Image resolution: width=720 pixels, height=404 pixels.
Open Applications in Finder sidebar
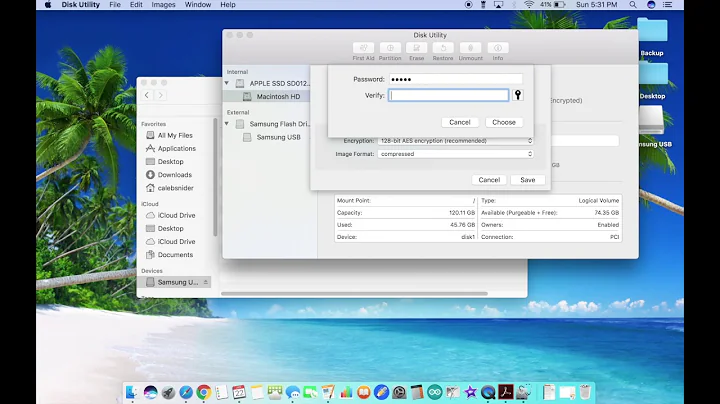coord(176,148)
